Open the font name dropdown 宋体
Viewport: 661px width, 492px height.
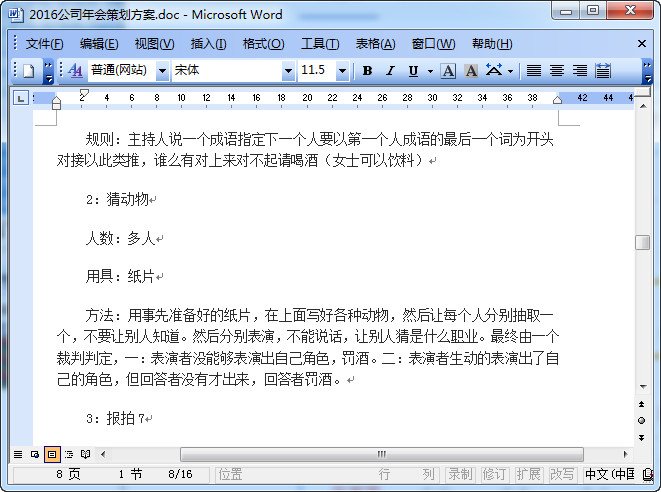(x=288, y=71)
